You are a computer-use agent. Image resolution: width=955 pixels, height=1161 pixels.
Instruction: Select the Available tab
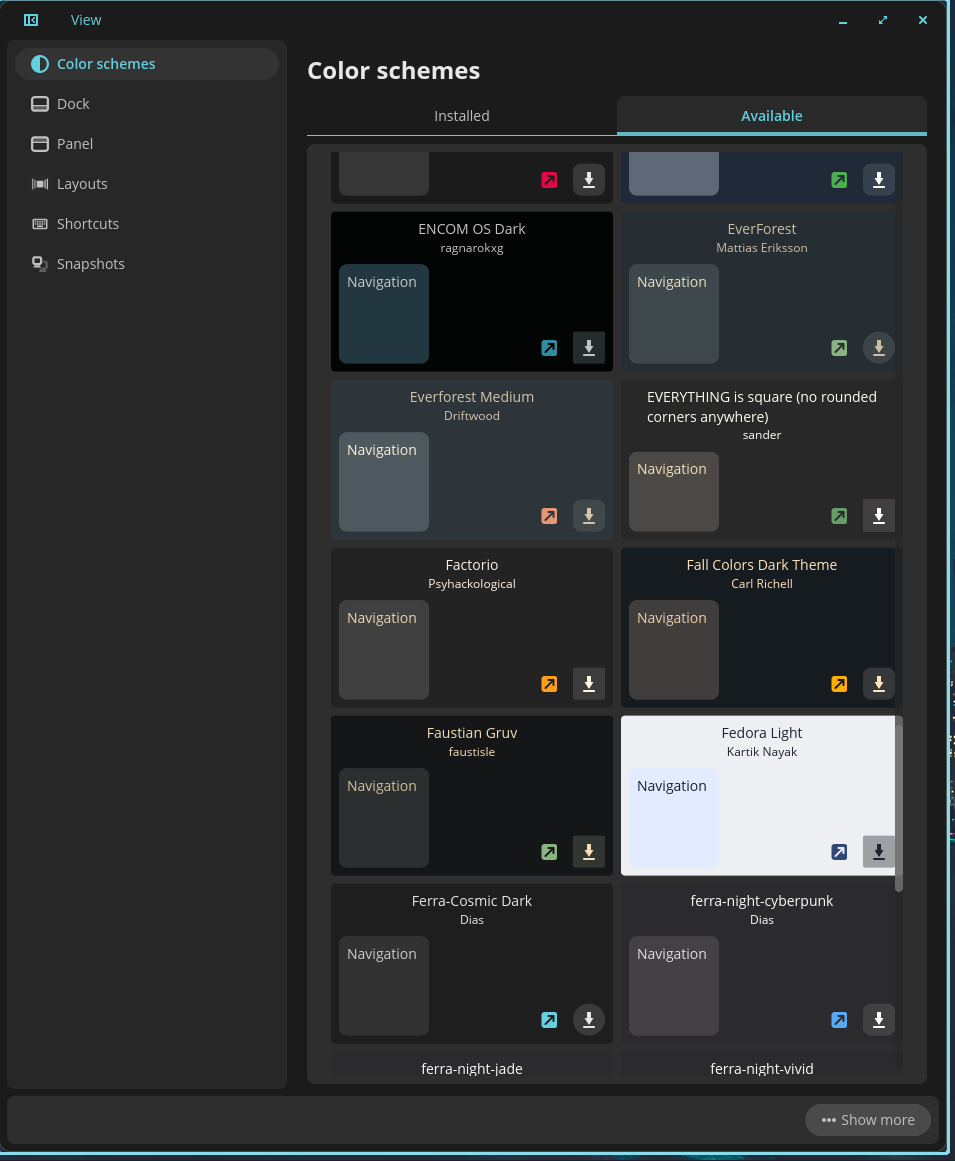click(x=771, y=116)
